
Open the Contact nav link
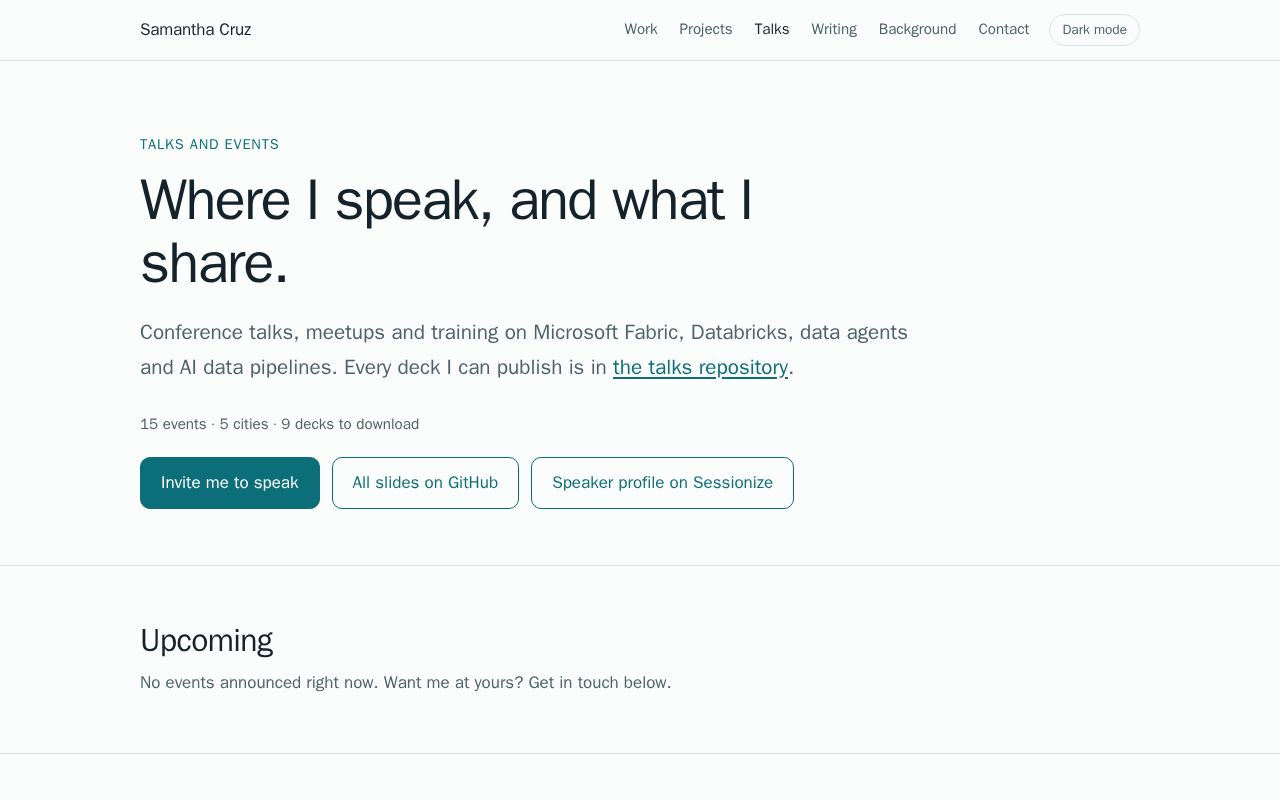coord(1004,30)
